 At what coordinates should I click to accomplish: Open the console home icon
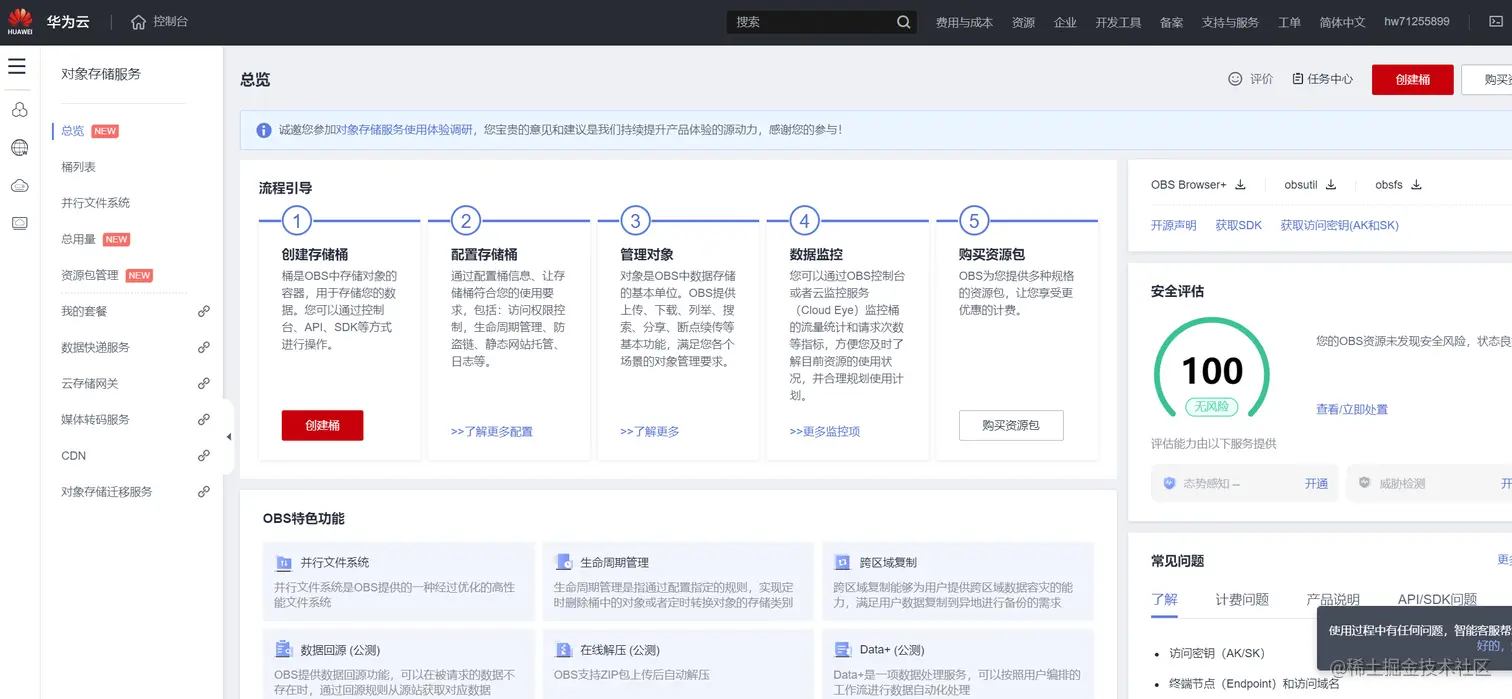(138, 21)
